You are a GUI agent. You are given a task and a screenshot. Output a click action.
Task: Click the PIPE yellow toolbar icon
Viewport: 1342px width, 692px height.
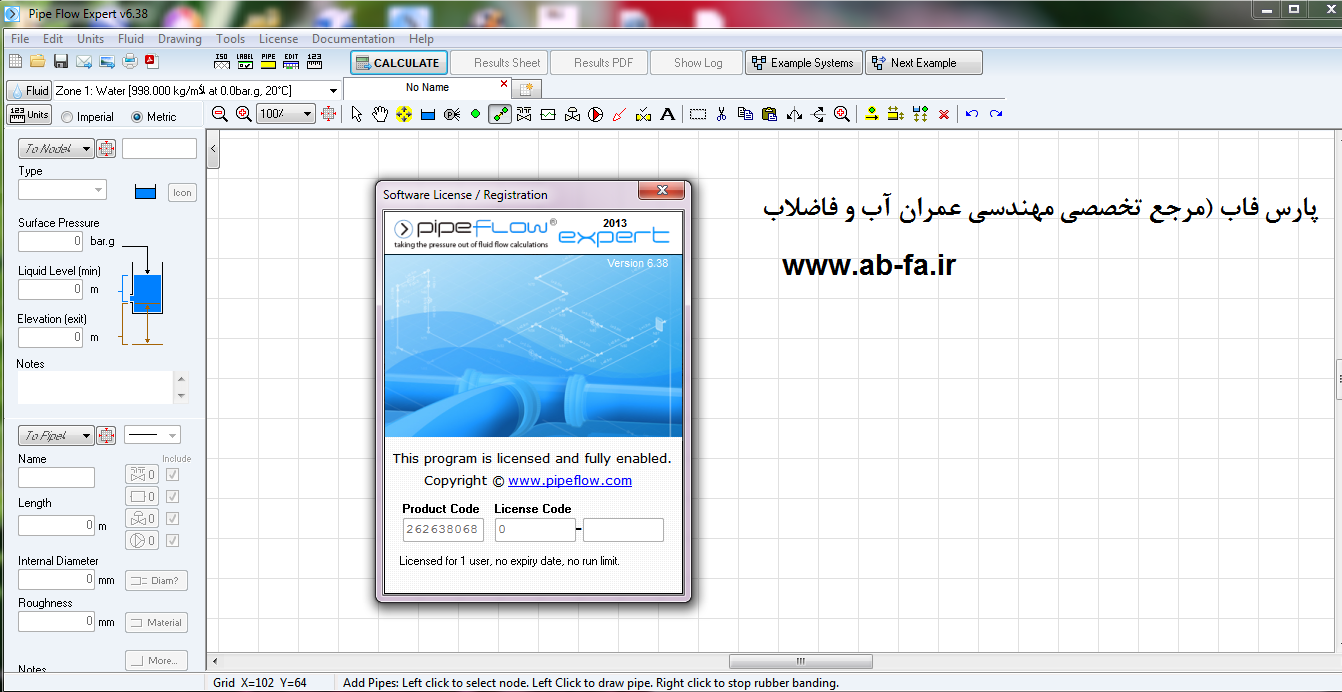268,61
